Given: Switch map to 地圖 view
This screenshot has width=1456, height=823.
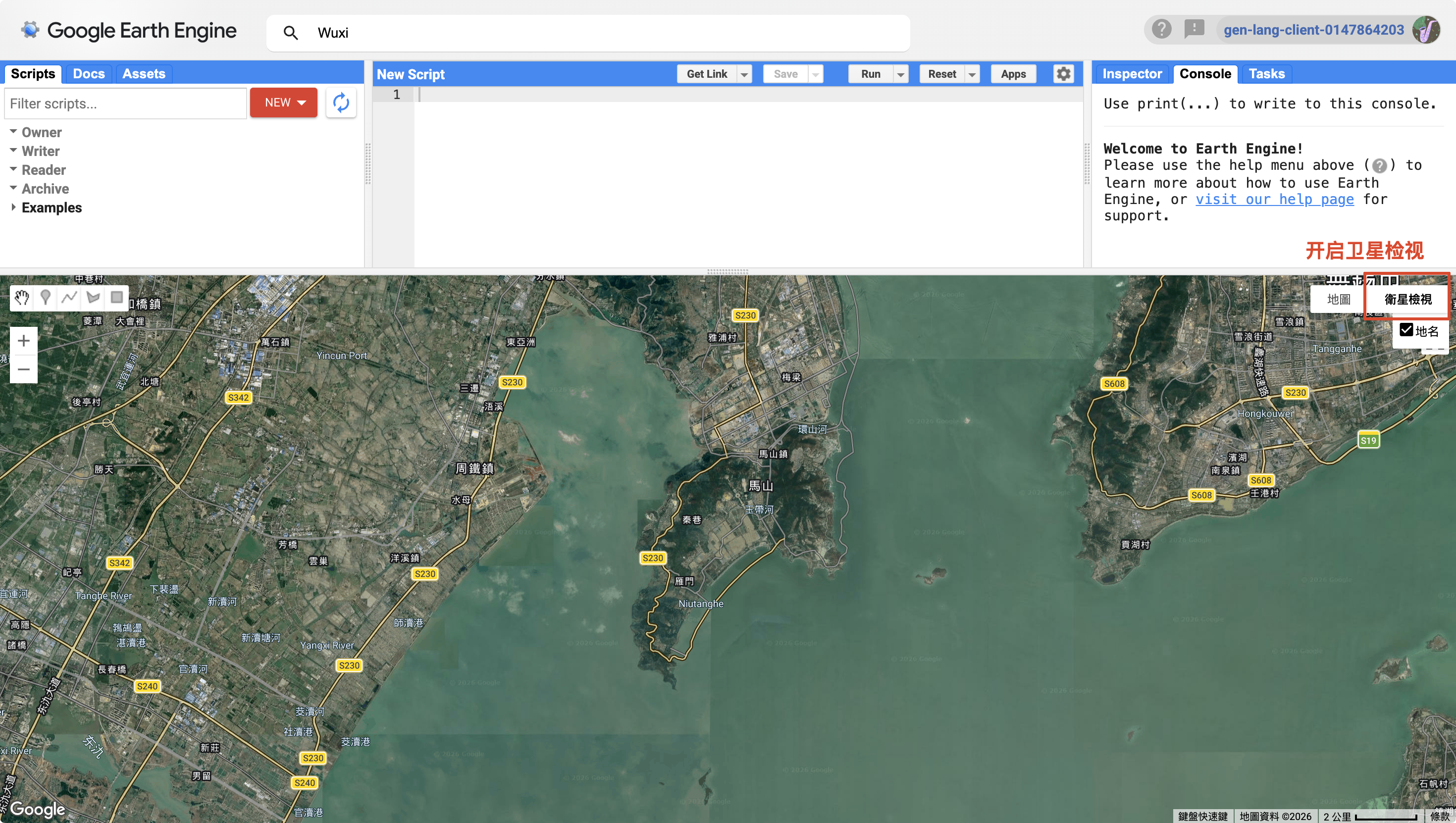Looking at the screenshot, I should [x=1339, y=299].
